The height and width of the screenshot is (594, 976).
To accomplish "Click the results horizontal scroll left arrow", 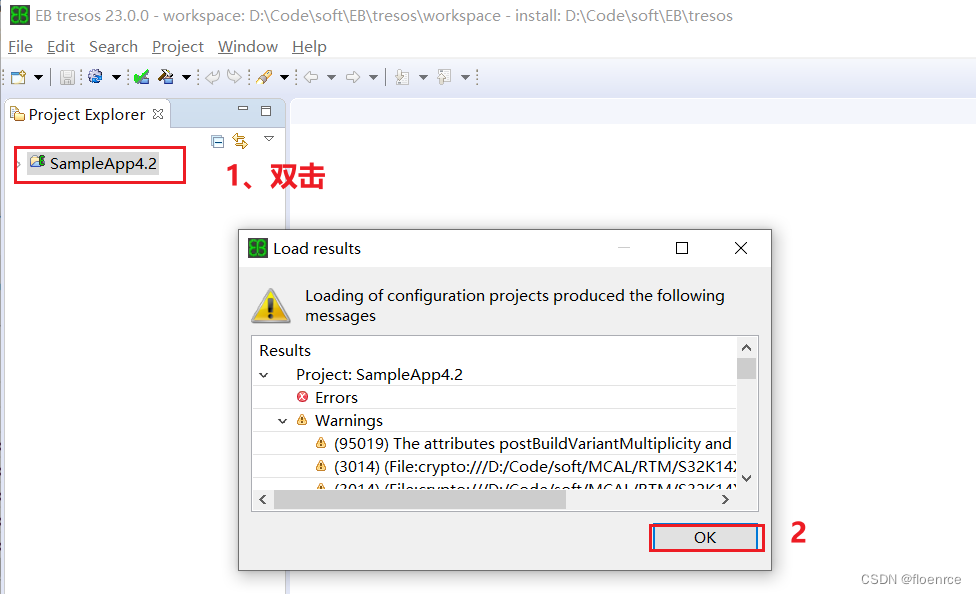I will point(263,499).
